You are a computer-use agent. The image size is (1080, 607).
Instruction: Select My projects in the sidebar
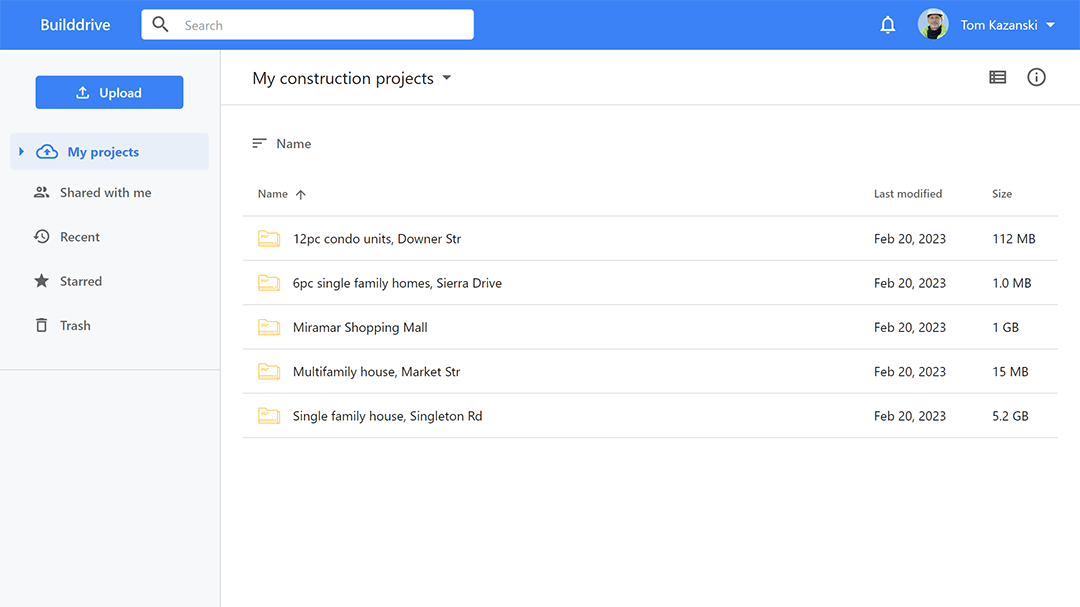pos(110,152)
